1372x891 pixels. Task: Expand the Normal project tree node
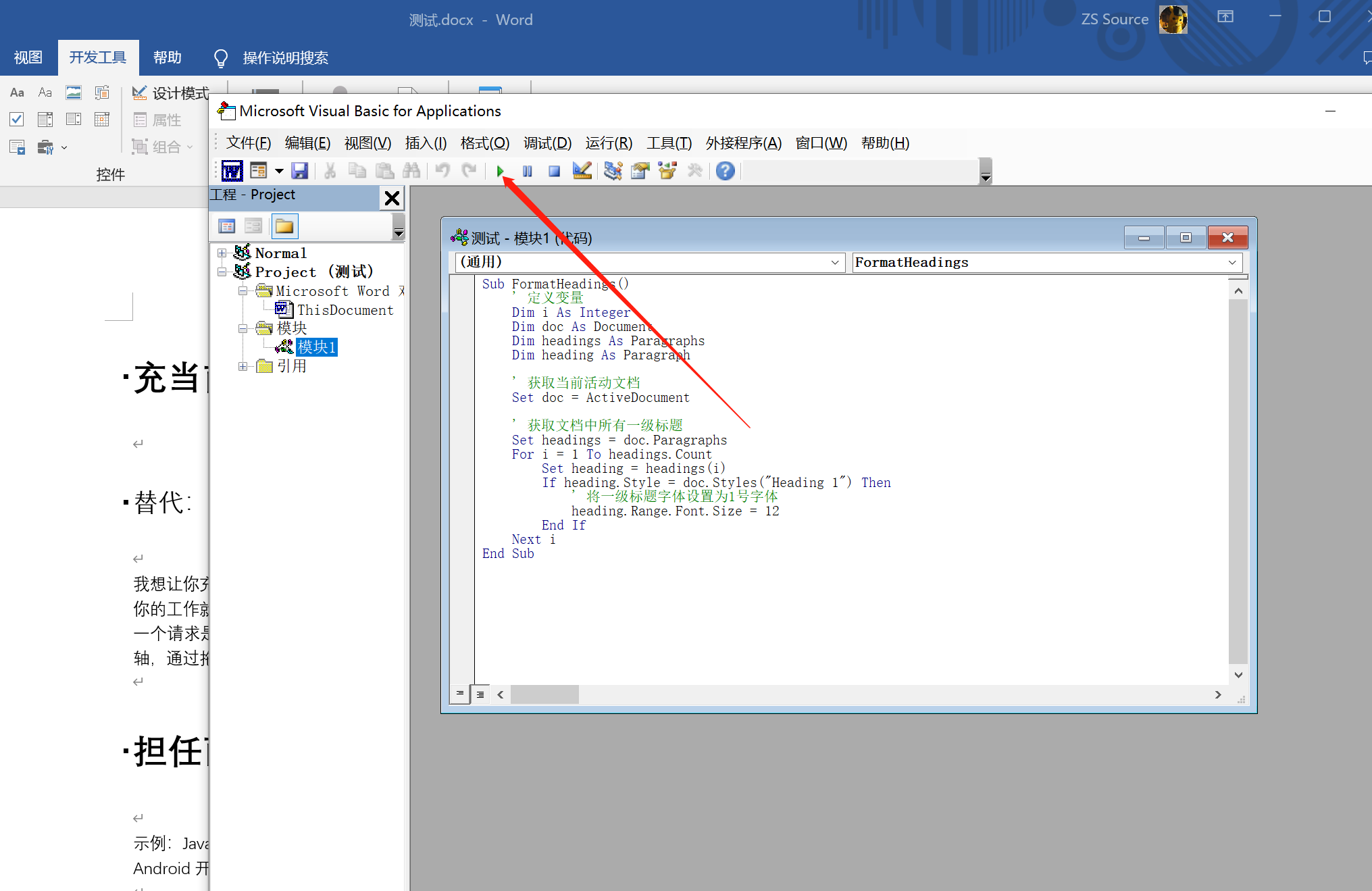tap(222, 253)
